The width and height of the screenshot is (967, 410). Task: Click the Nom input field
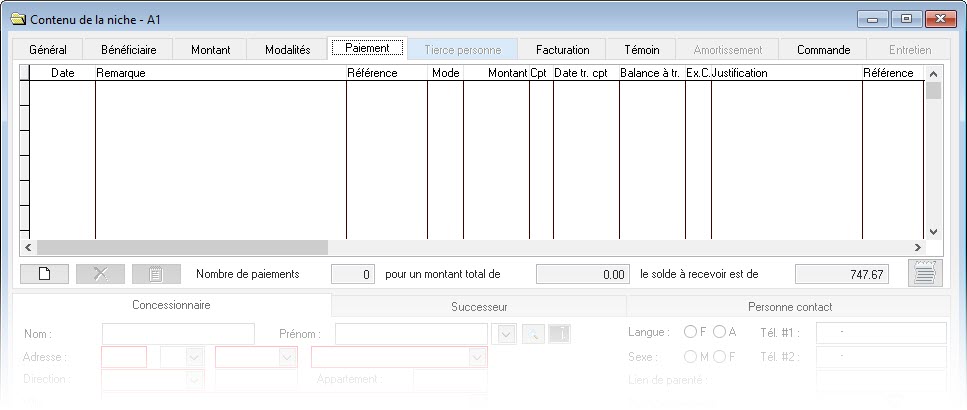pos(178,333)
